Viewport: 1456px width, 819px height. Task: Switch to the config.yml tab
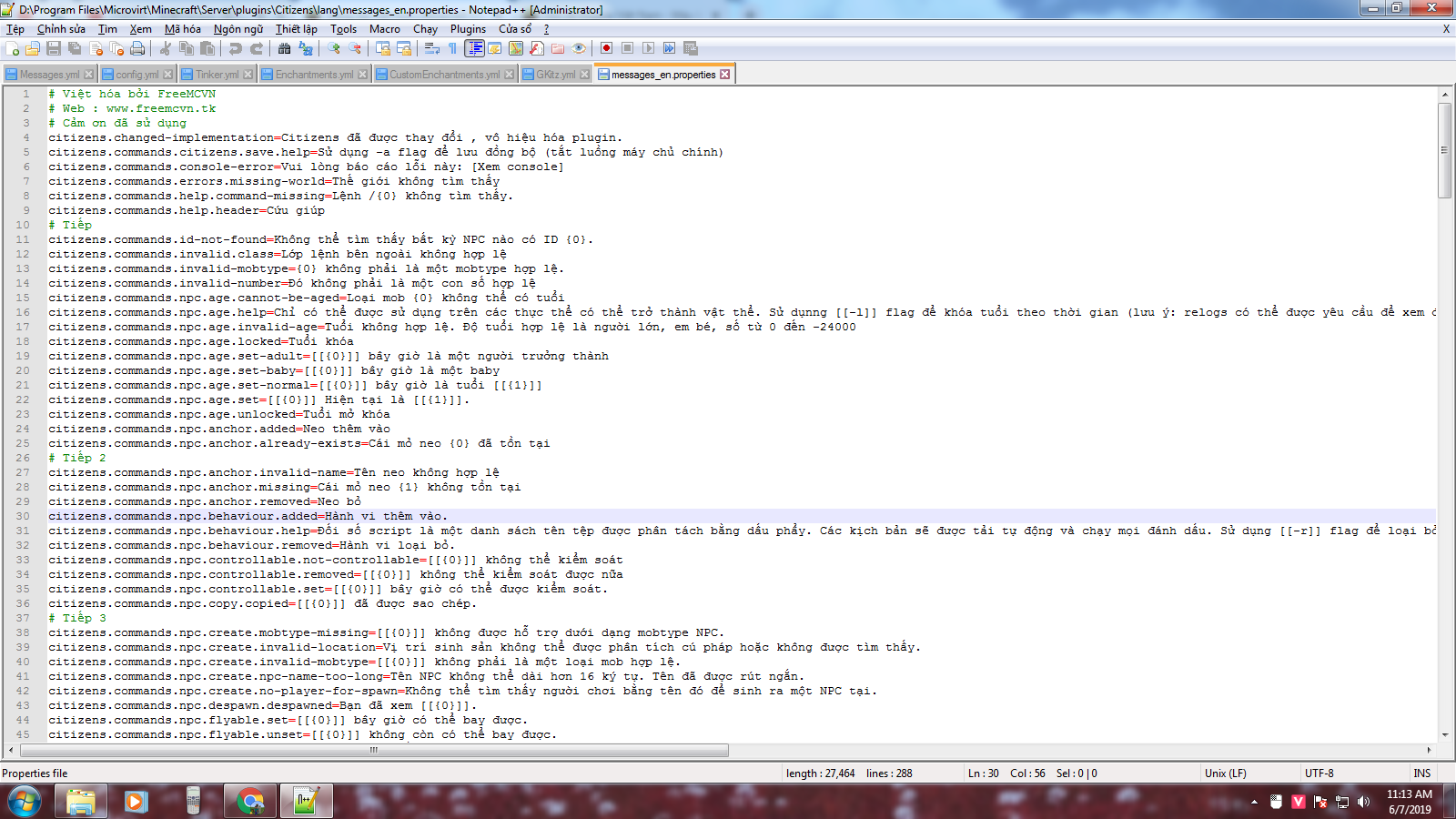(136, 75)
